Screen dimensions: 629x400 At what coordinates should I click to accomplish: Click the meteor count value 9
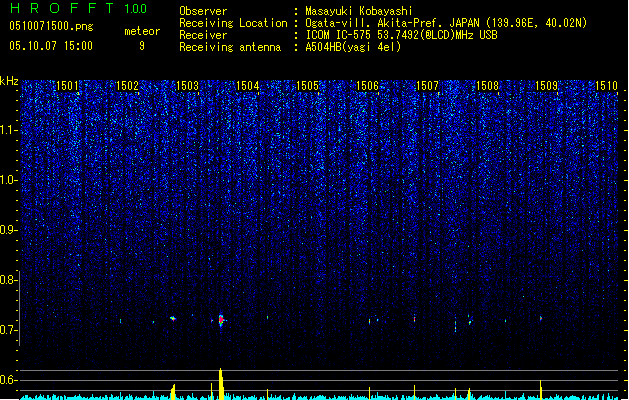[x=142, y=46]
